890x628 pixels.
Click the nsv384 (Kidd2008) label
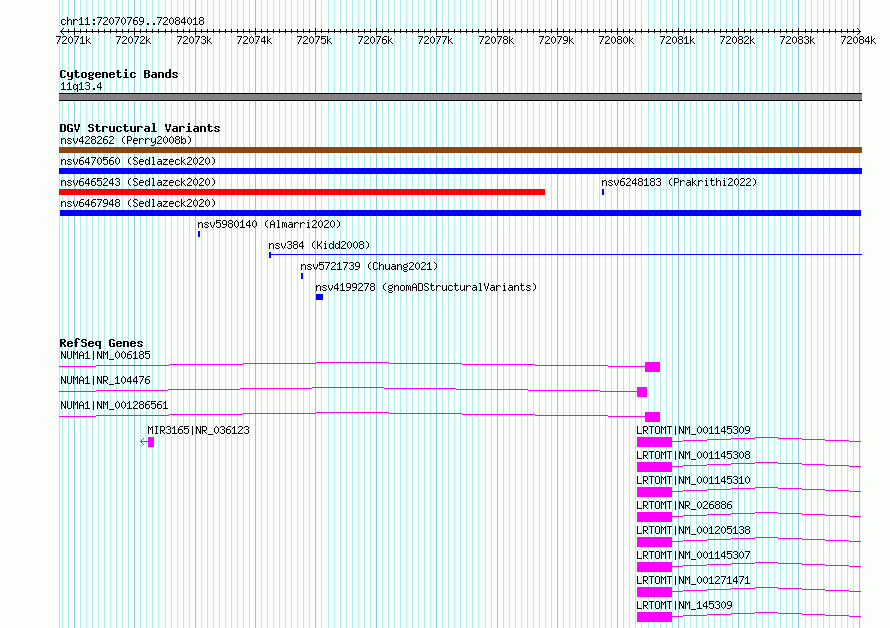319,245
